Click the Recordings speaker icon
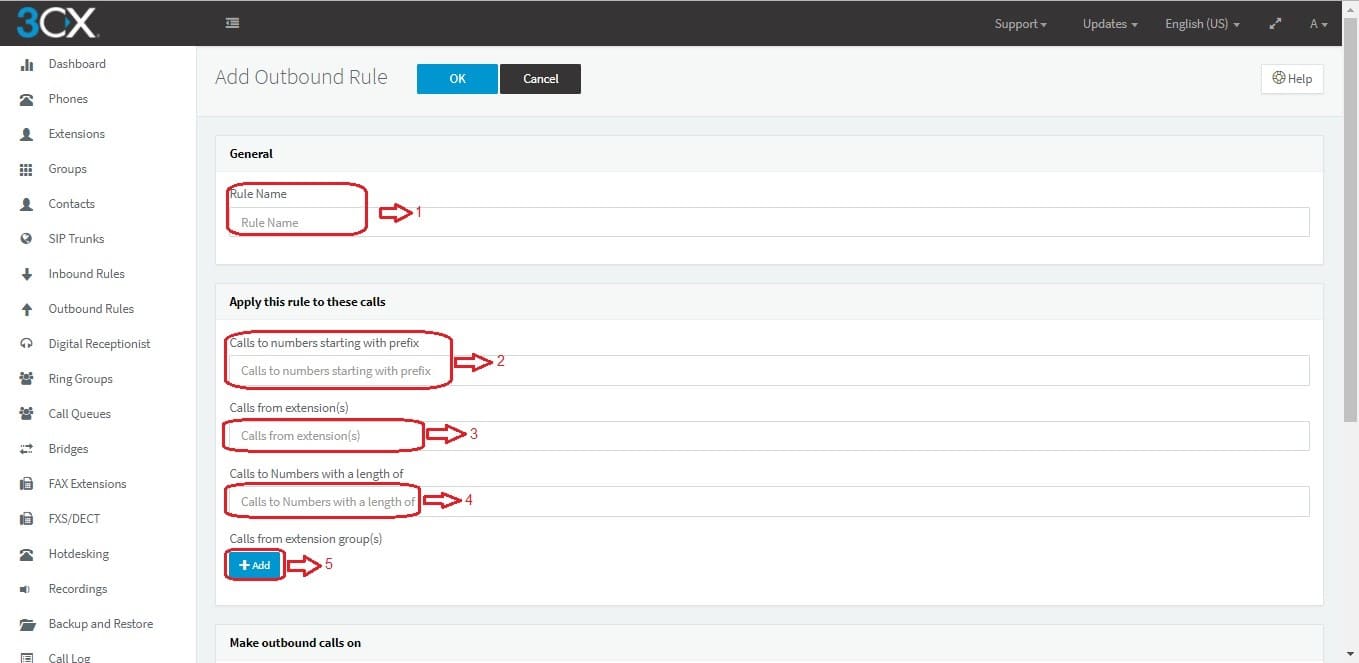The width and height of the screenshot is (1359, 663). [27, 589]
